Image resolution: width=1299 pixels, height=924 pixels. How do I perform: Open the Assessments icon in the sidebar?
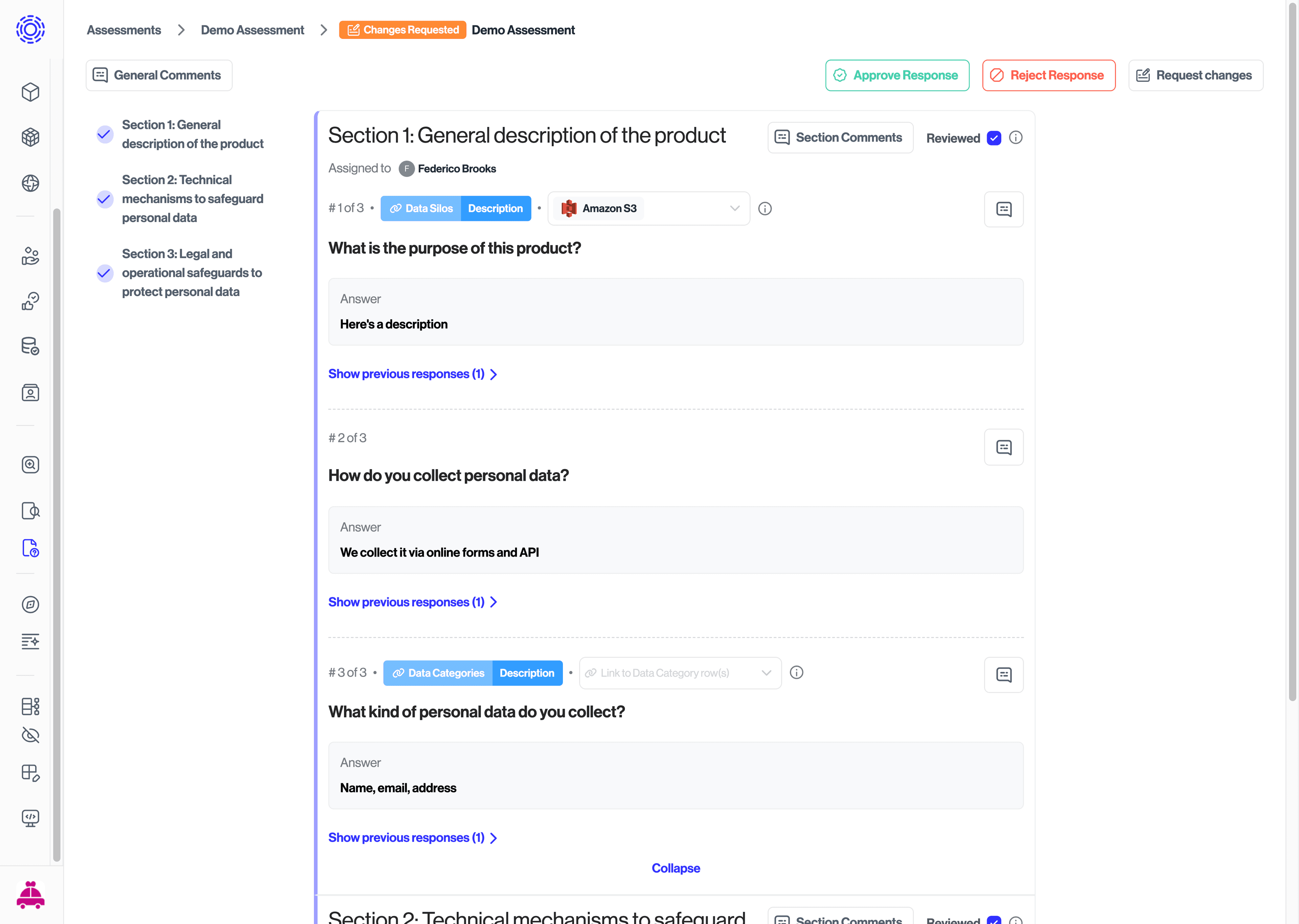[30, 548]
